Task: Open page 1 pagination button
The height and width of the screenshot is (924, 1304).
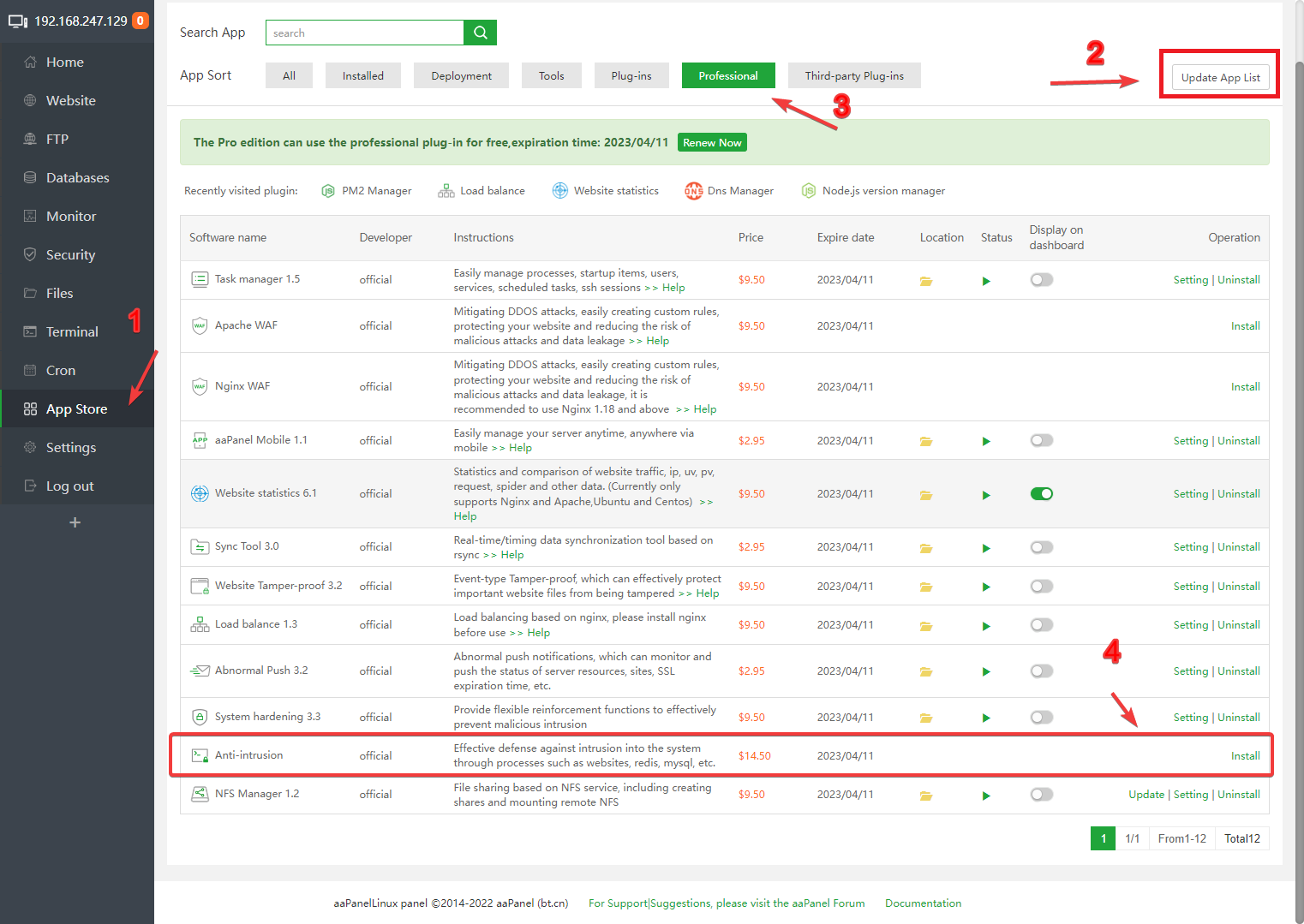Action: pos(1103,838)
